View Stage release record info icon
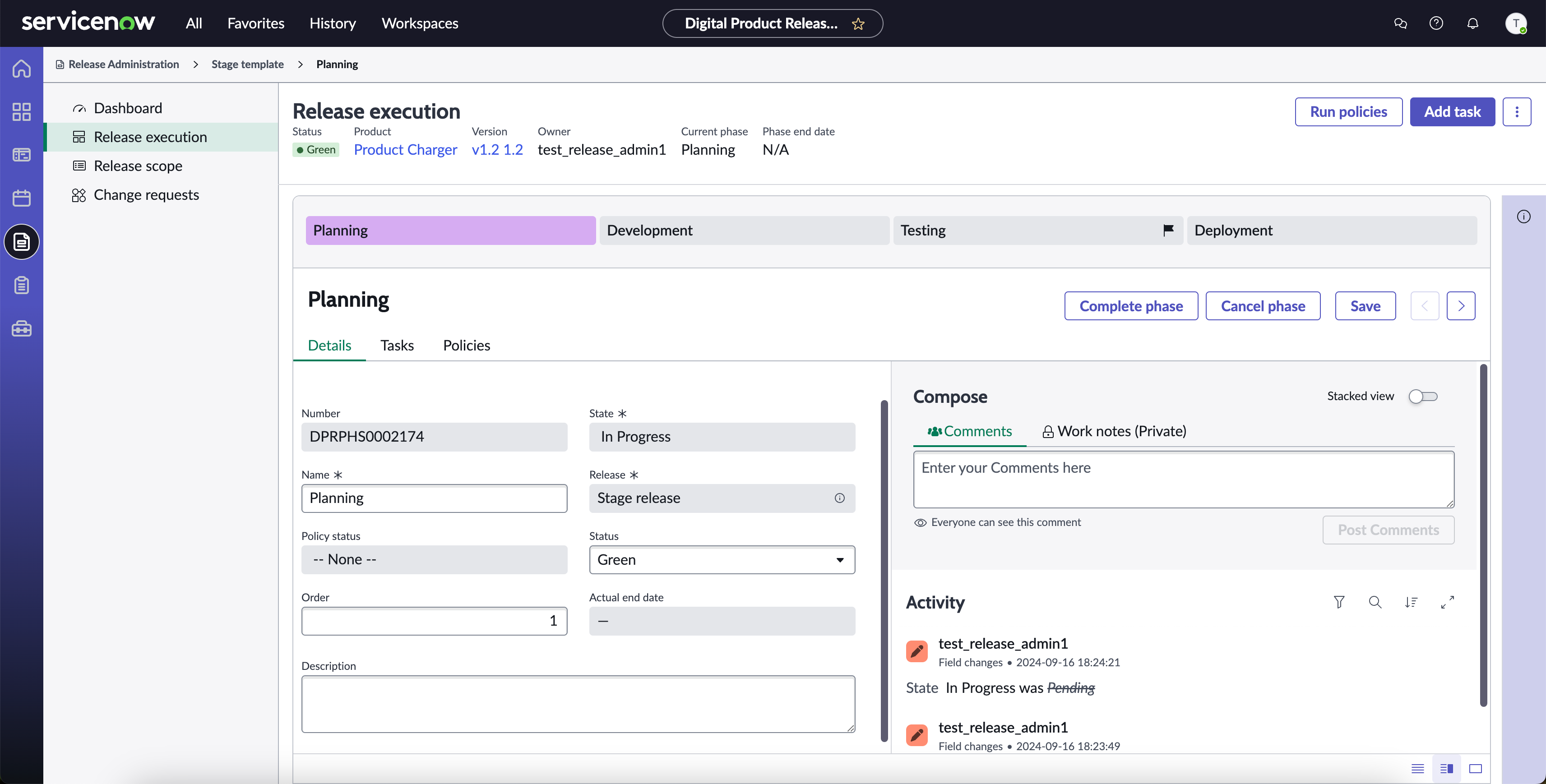This screenshot has width=1546, height=784. click(x=840, y=498)
